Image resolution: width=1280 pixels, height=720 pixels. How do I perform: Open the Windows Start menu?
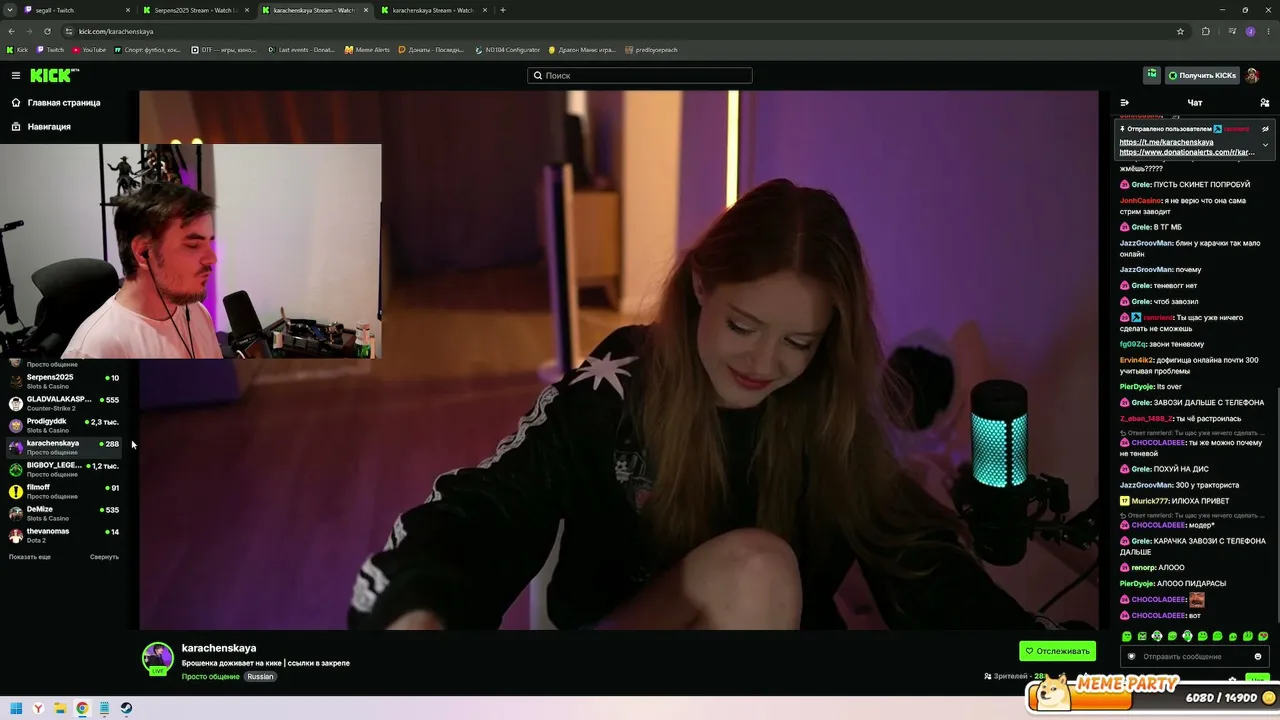(x=16, y=708)
